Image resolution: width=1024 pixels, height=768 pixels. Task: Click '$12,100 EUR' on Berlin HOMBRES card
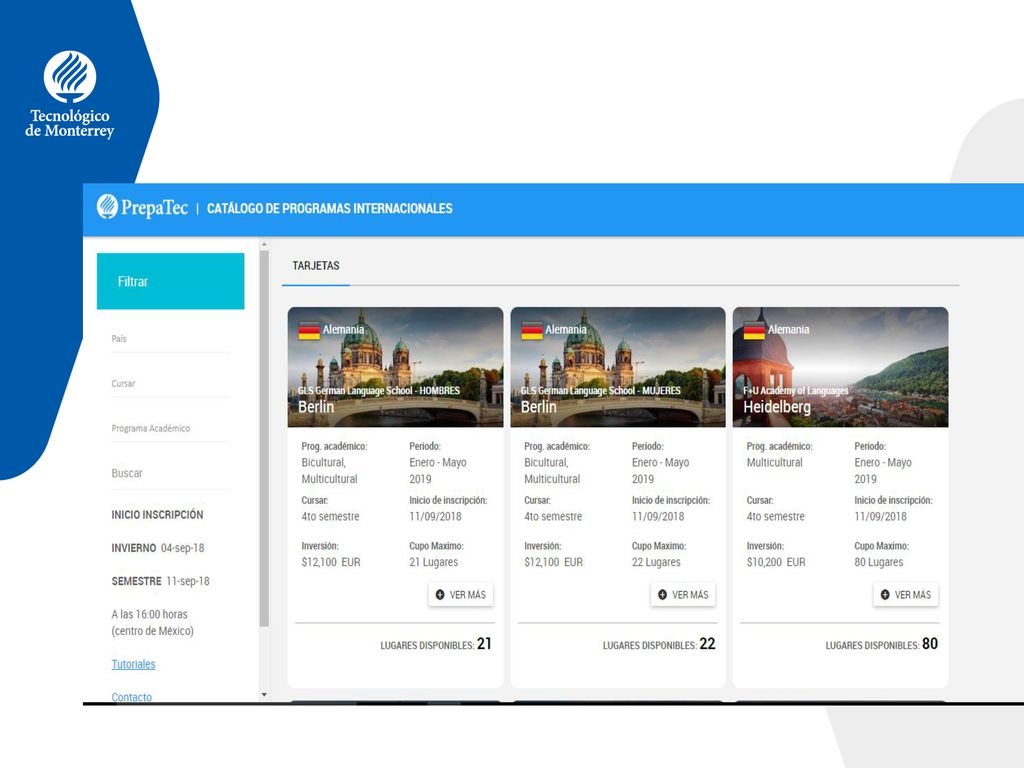pyautogui.click(x=331, y=562)
